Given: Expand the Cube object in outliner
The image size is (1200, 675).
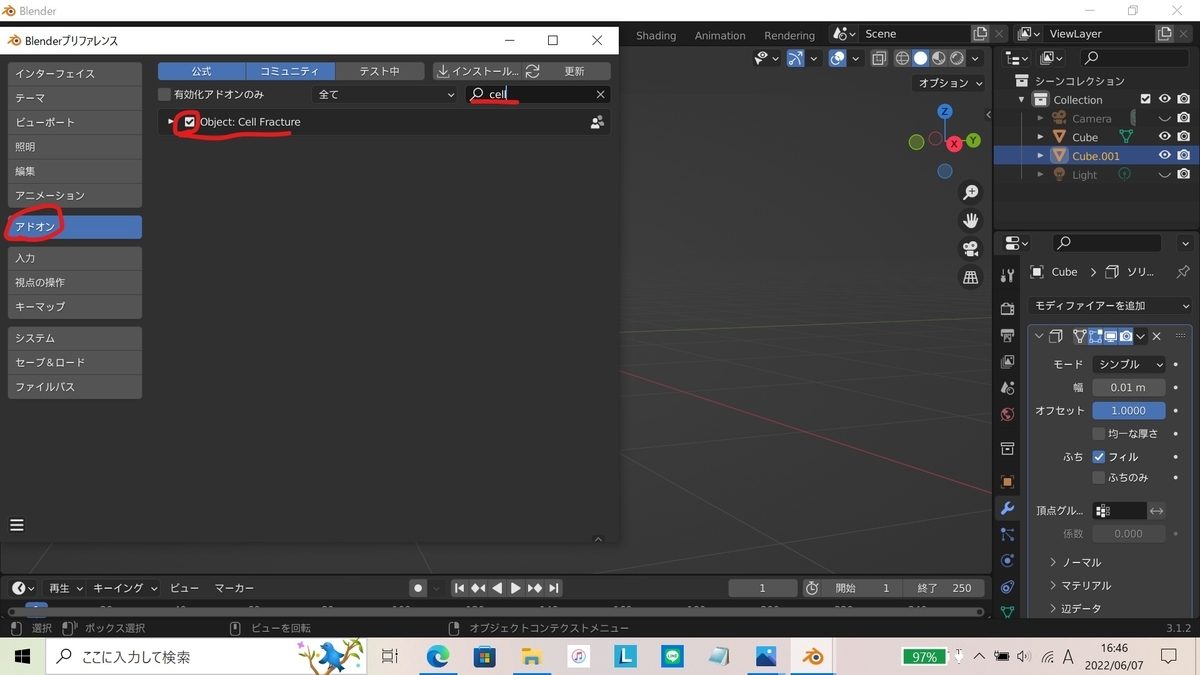Looking at the screenshot, I should pos(1040,137).
